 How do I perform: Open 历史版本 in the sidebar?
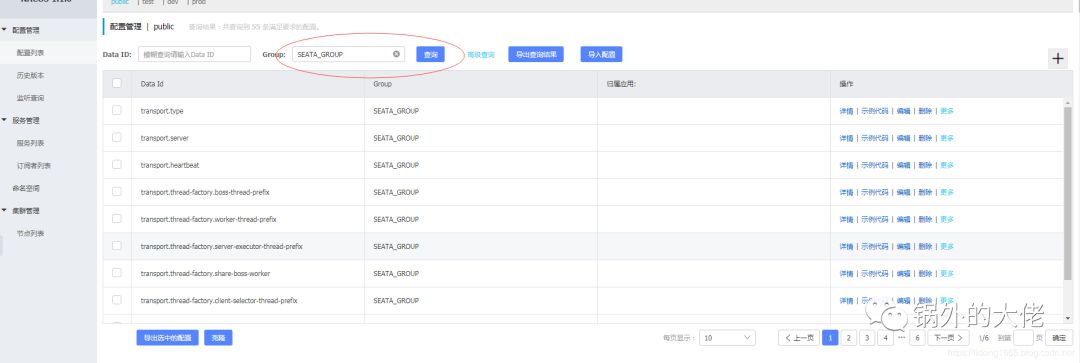coord(30,75)
